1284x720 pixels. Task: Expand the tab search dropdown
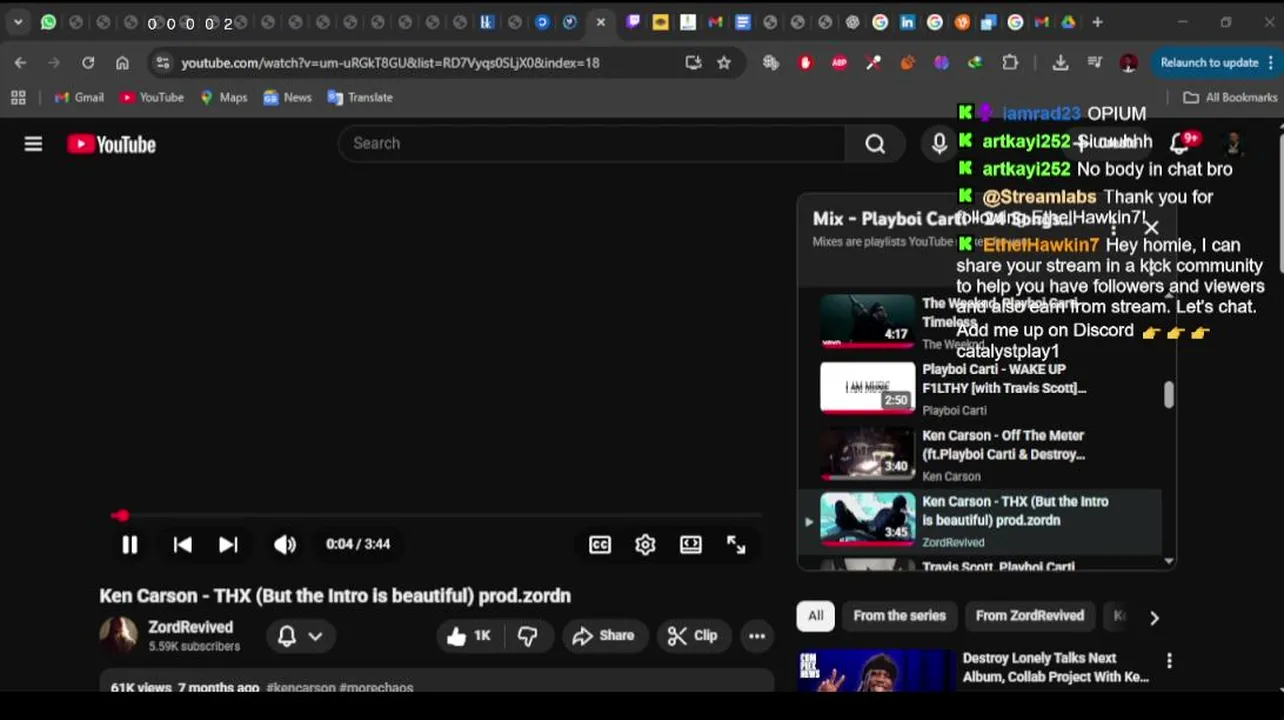coord(18,22)
